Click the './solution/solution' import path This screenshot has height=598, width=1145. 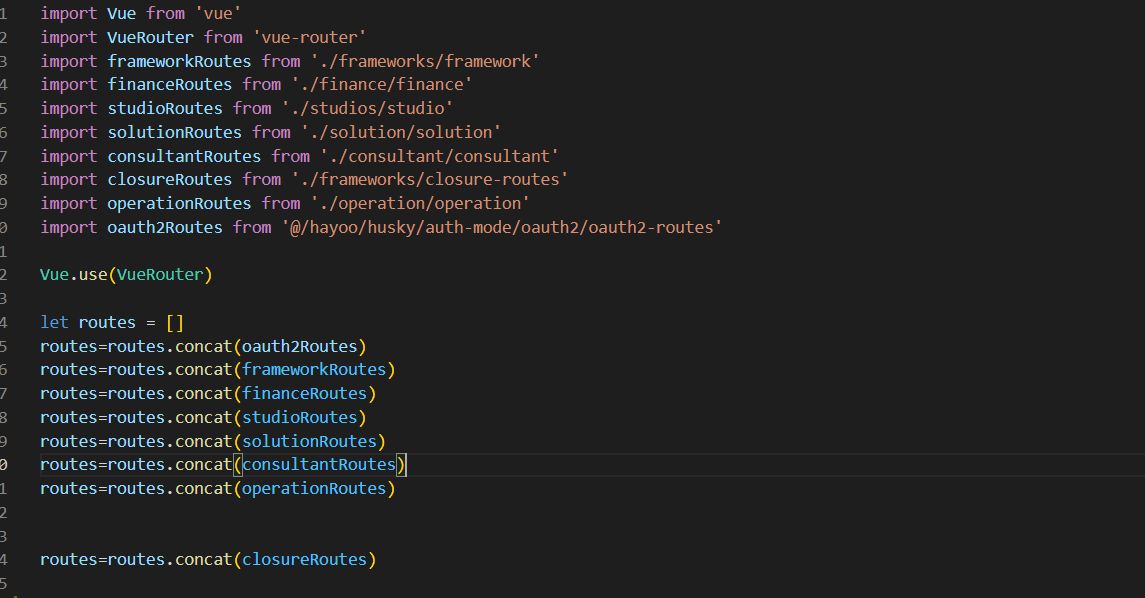(401, 133)
